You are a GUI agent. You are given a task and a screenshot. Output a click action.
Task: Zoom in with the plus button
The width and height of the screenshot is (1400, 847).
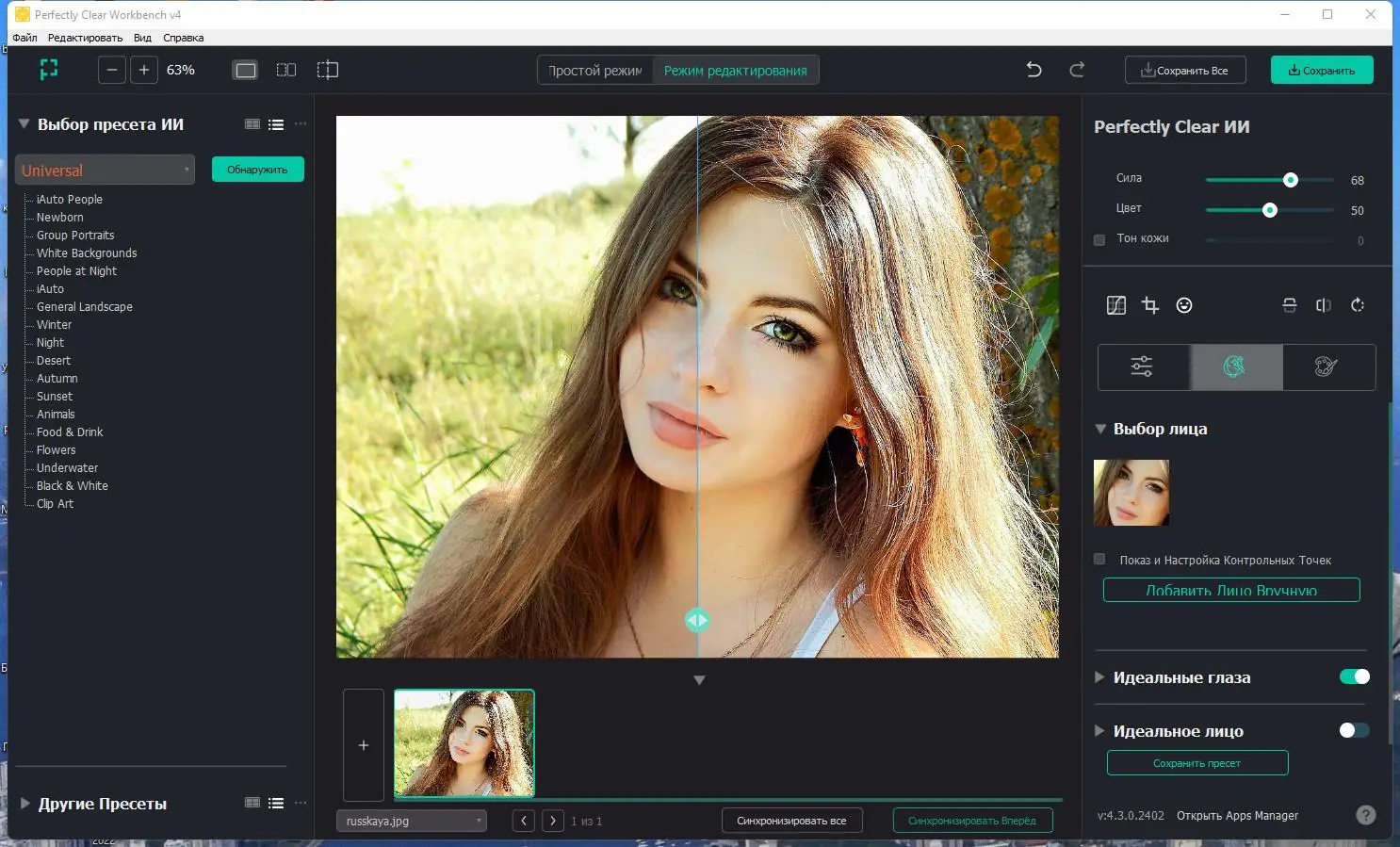coord(144,70)
